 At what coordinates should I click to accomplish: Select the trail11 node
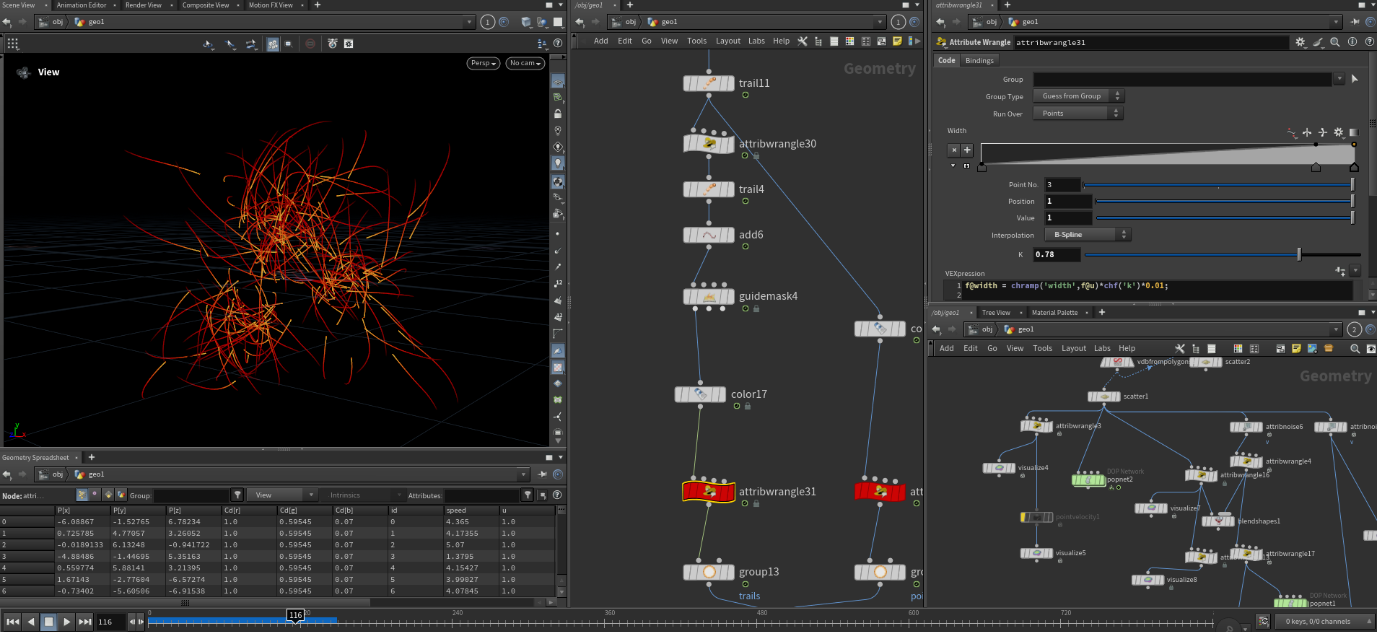pos(709,83)
